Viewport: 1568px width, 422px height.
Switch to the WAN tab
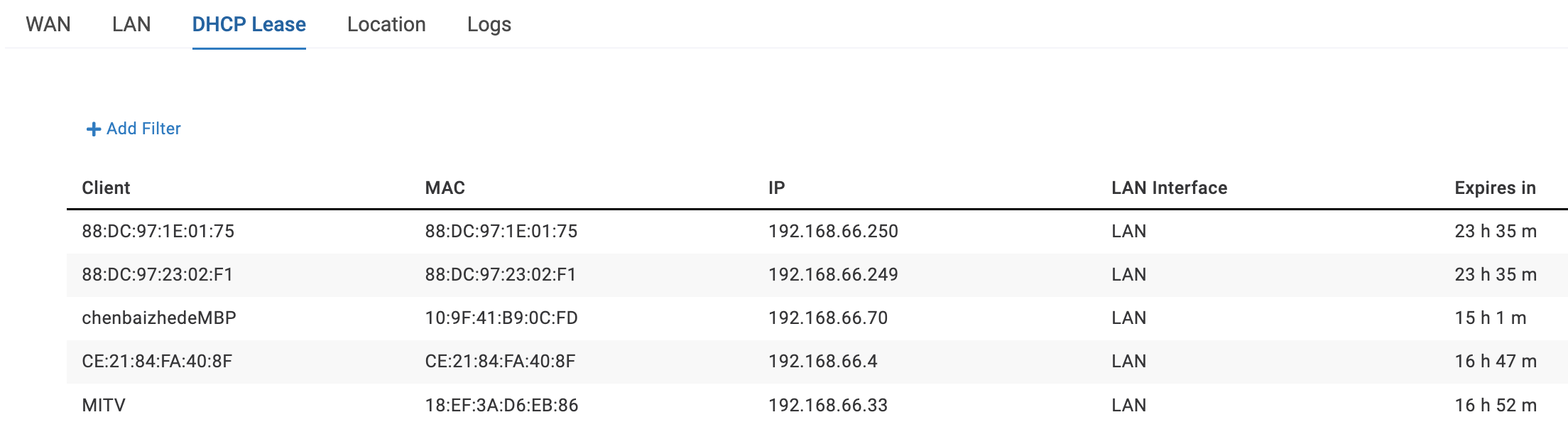48,24
